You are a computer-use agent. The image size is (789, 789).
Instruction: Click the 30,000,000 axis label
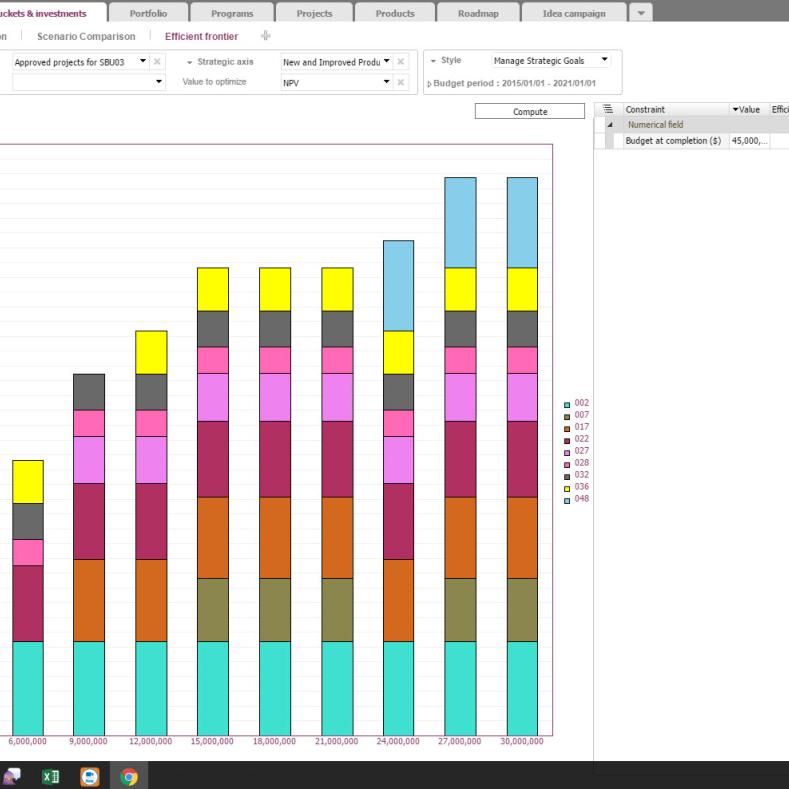point(522,741)
